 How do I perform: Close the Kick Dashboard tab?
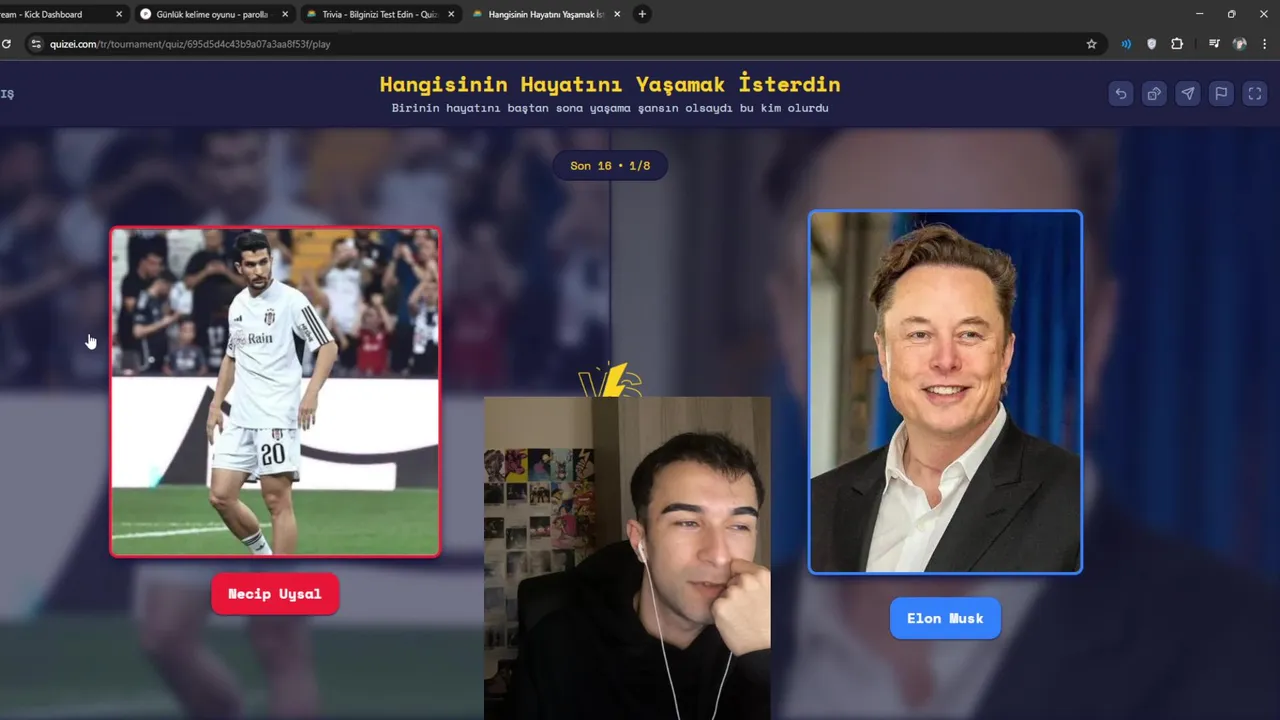(119, 14)
